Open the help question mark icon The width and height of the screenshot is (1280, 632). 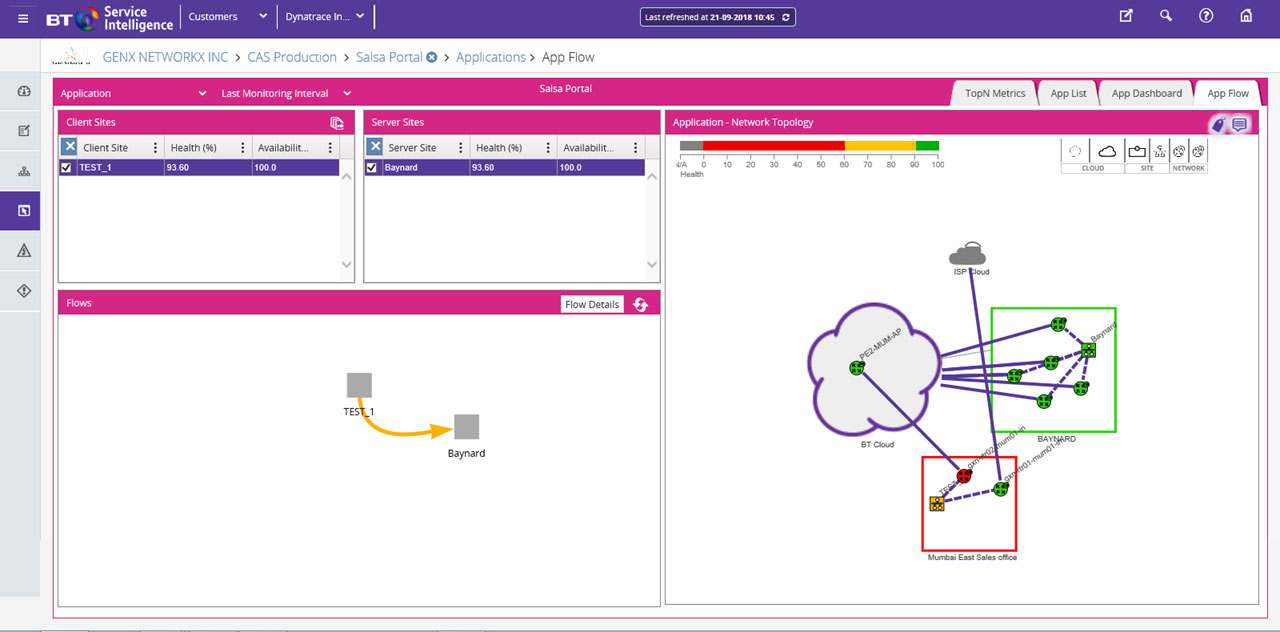(1206, 16)
